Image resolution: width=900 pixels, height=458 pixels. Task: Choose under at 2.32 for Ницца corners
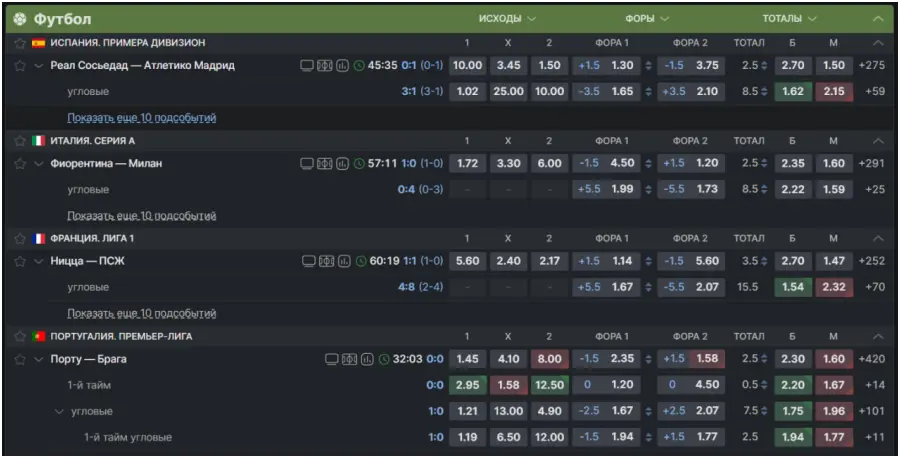[834, 288]
